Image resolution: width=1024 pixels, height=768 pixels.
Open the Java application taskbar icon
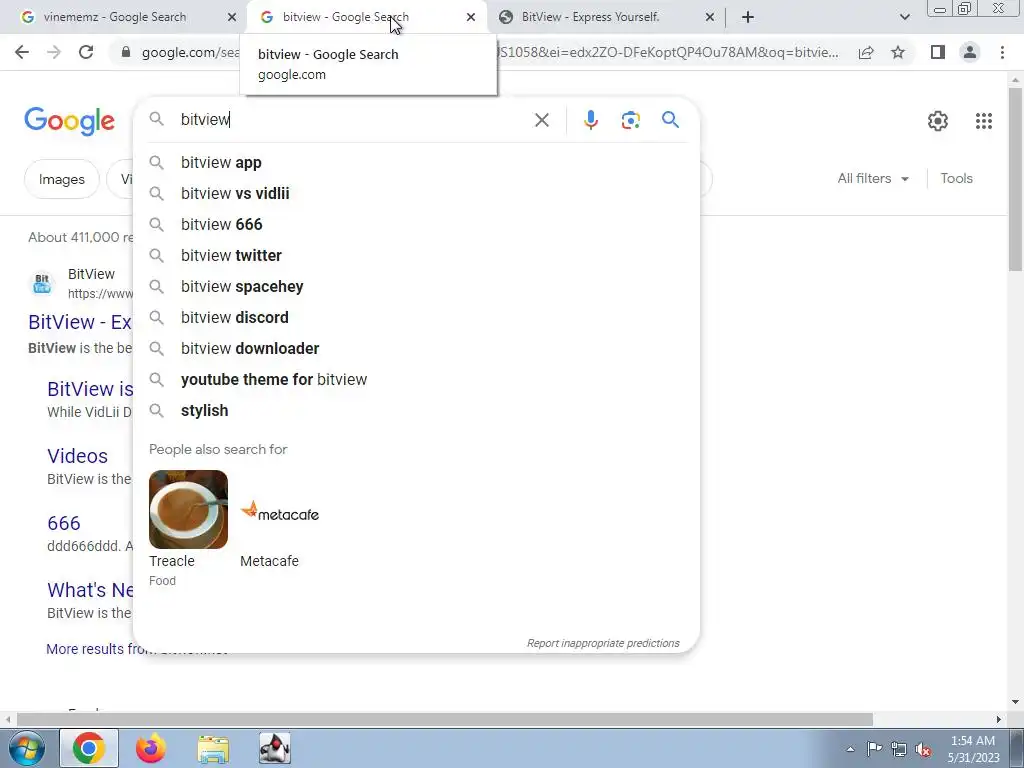pos(275,748)
